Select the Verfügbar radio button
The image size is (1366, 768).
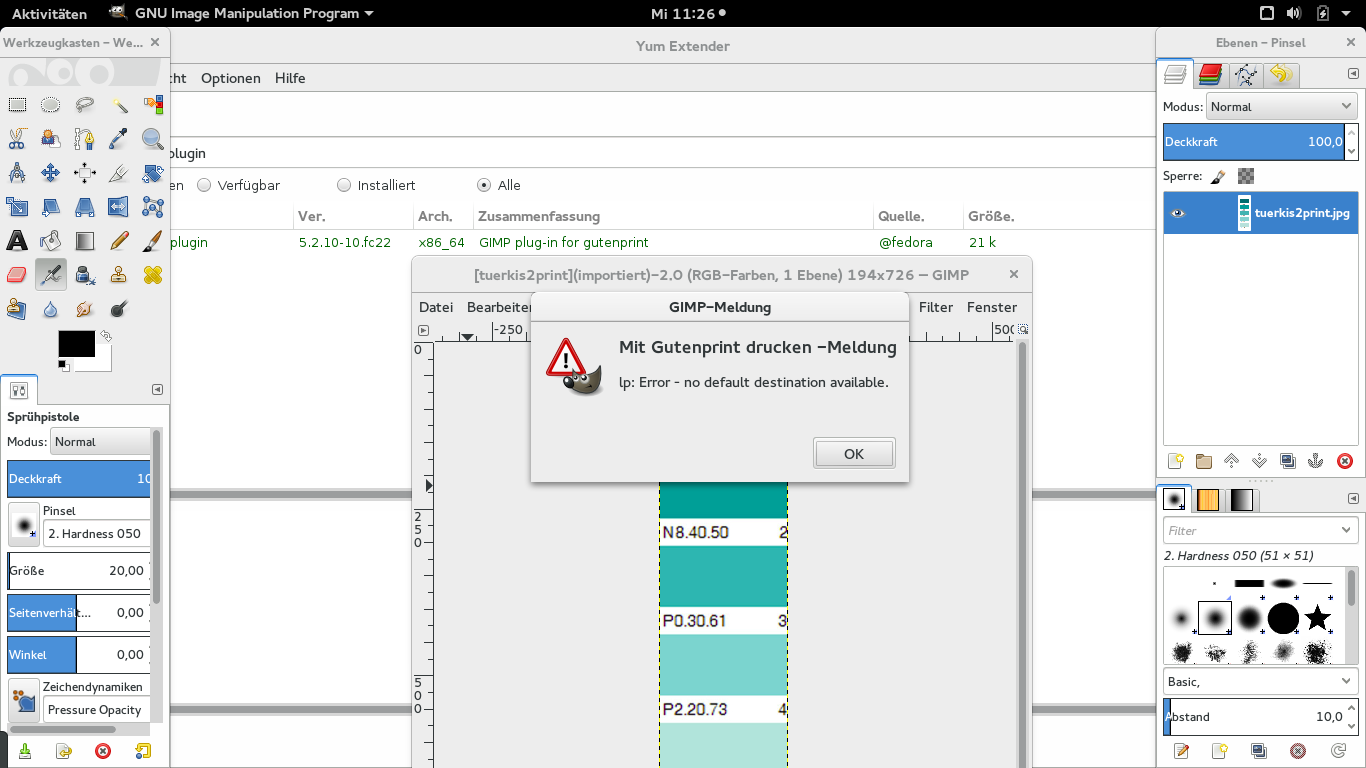[x=204, y=185]
